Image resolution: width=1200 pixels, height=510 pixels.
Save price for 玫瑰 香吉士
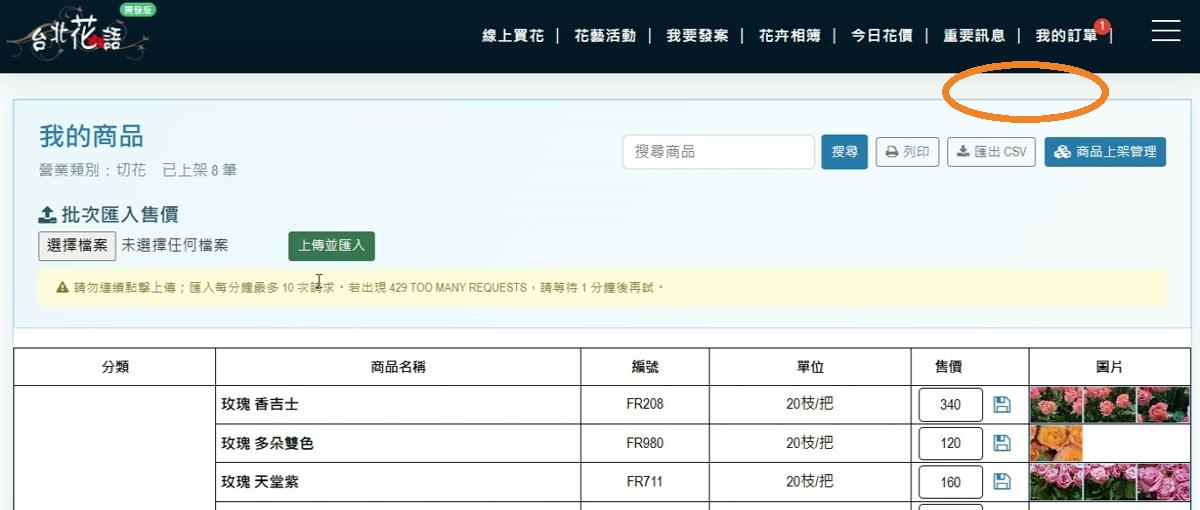tap(1002, 405)
